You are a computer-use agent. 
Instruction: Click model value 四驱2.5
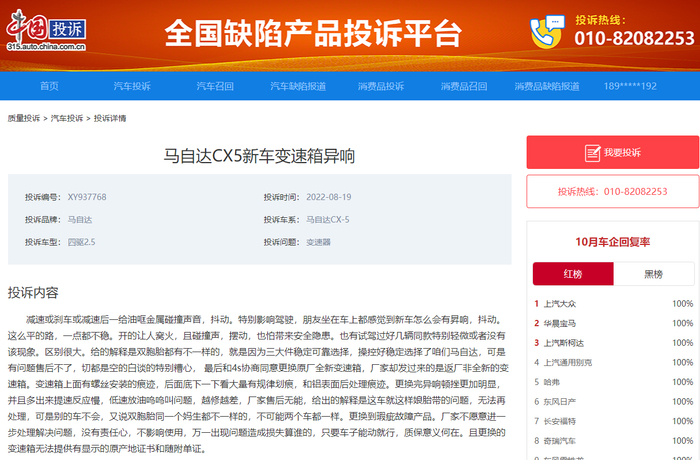(x=81, y=242)
